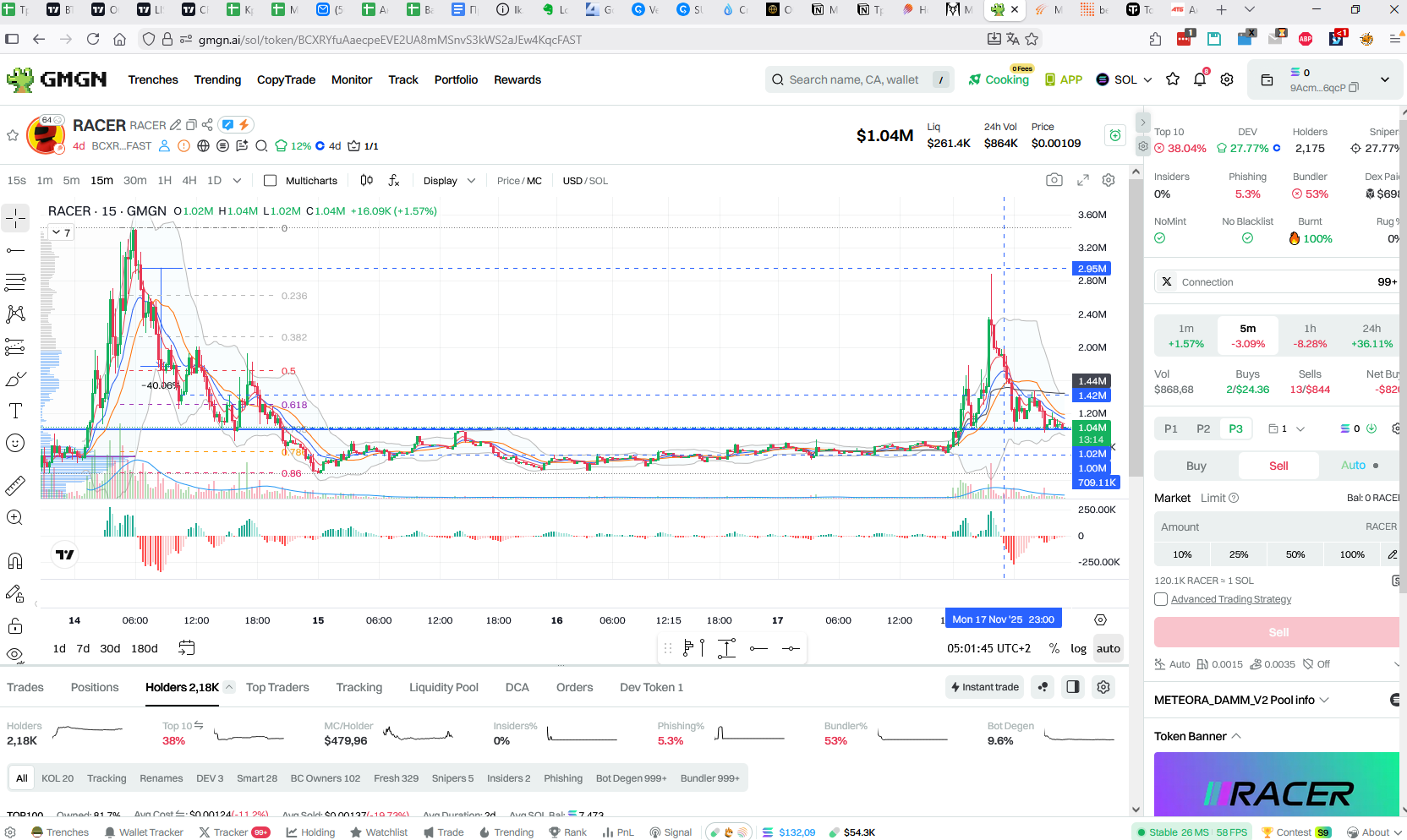Image resolution: width=1407 pixels, height=840 pixels.
Task: Click the Instant trade button
Action: 984,687
